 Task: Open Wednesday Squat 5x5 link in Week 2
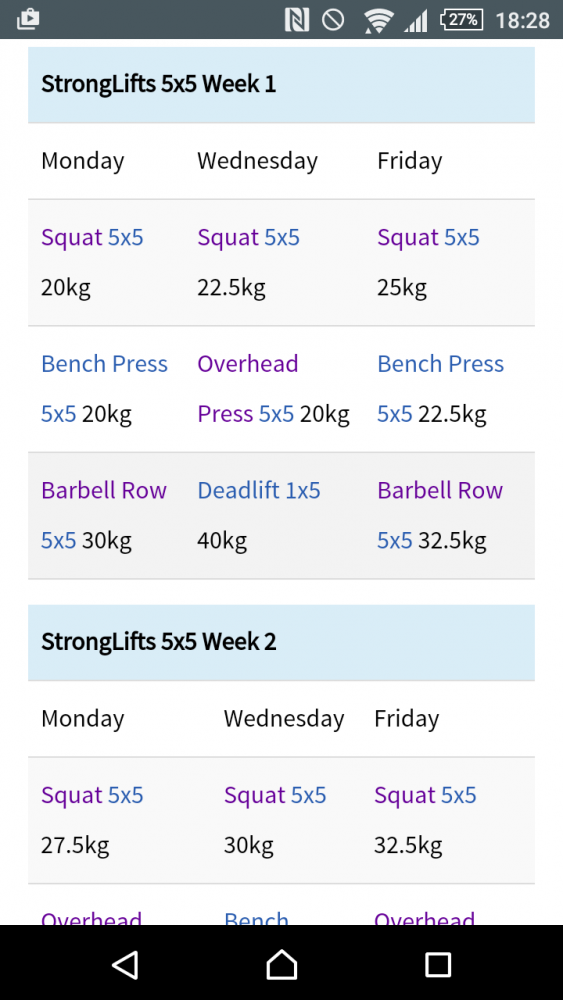click(275, 795)
